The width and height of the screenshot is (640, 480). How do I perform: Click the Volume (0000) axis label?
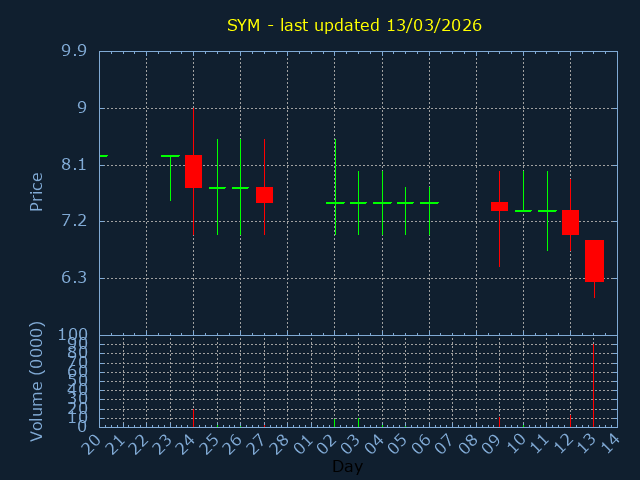coord(37,381)
